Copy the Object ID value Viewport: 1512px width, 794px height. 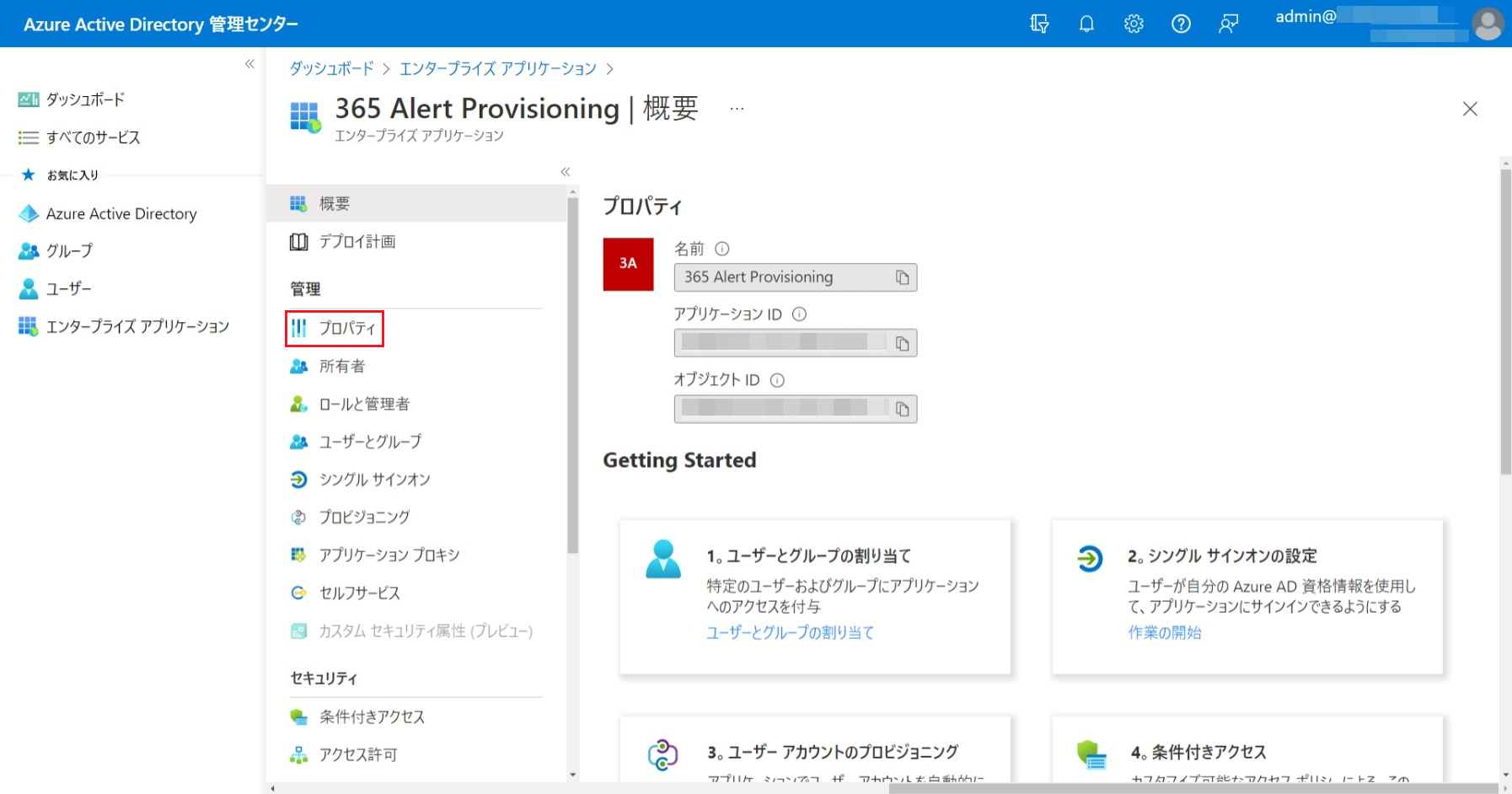pyautogui.click(x=902, y=409)
